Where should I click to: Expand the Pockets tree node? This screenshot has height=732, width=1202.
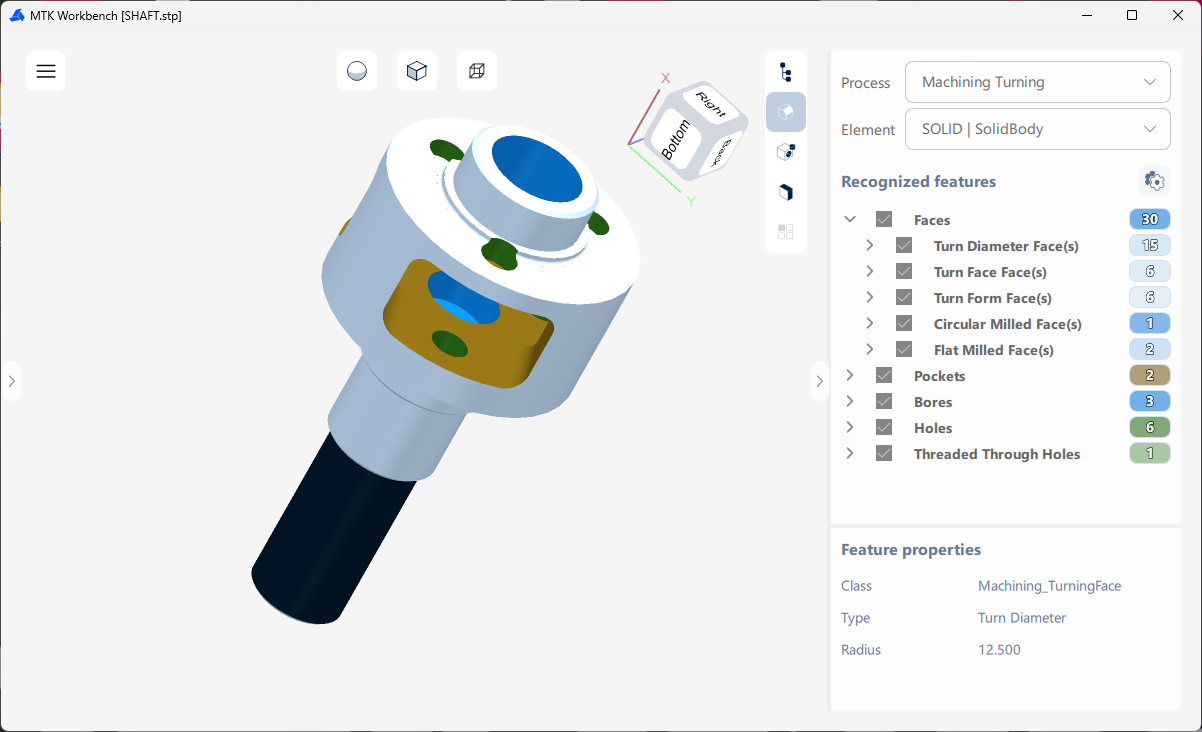point(850,375)
